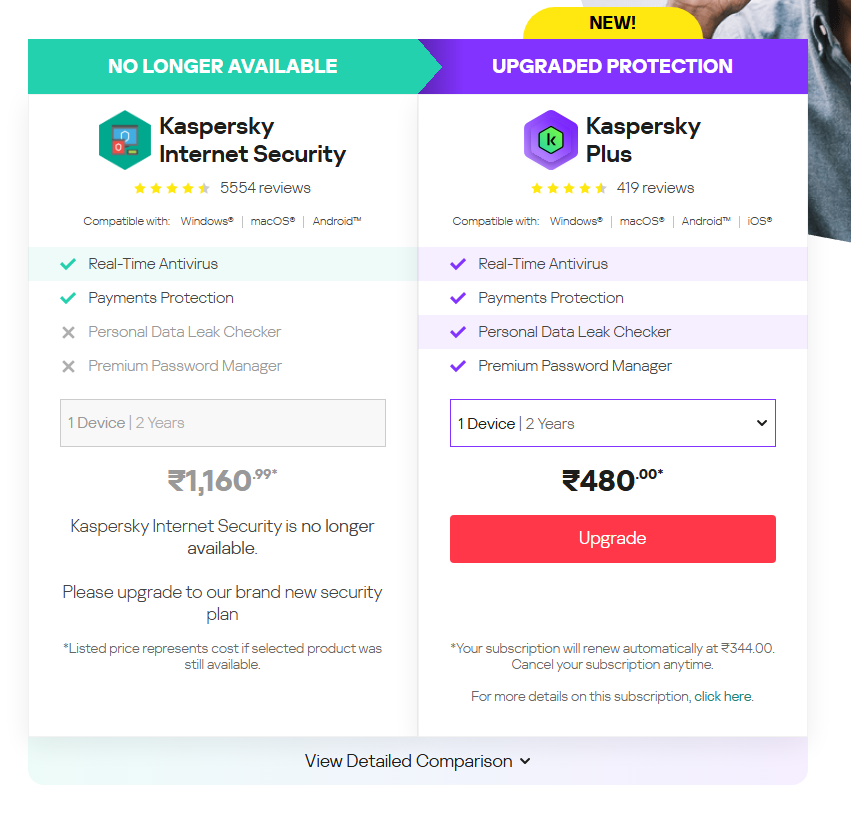The height and width of the screenshot is (833, 851).
Task: Expand View Detailed Comparison
Action: (x=417, y=761)
